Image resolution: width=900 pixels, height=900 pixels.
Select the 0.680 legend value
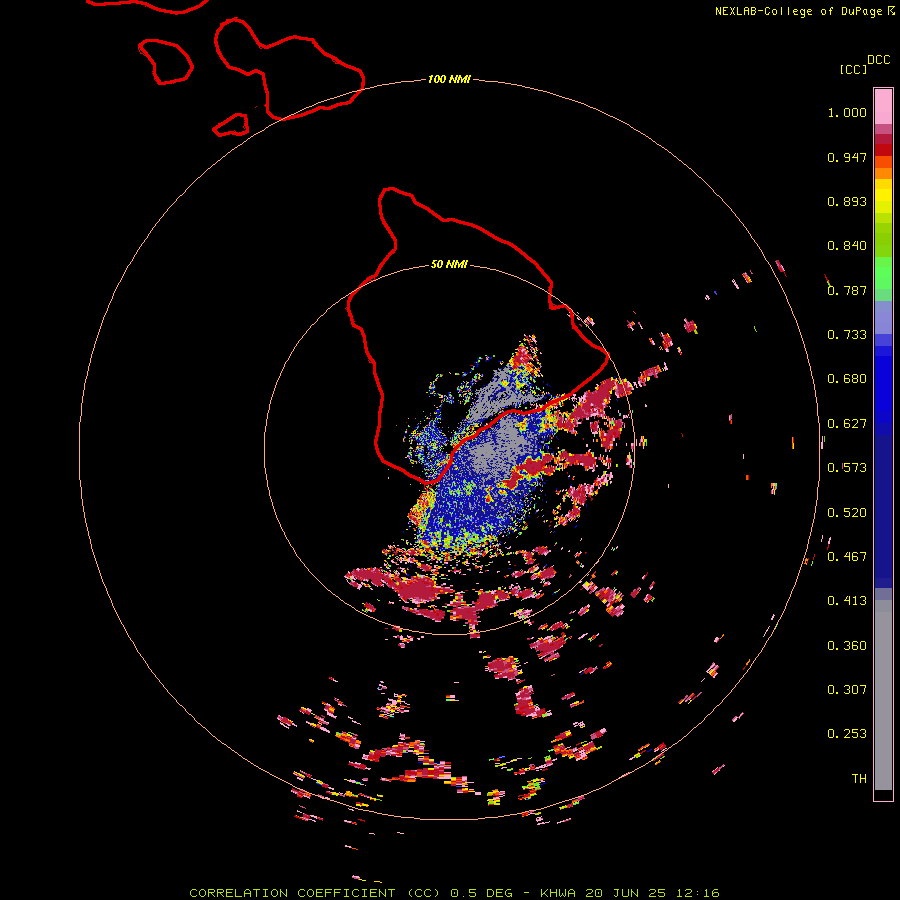click(847, 379)
